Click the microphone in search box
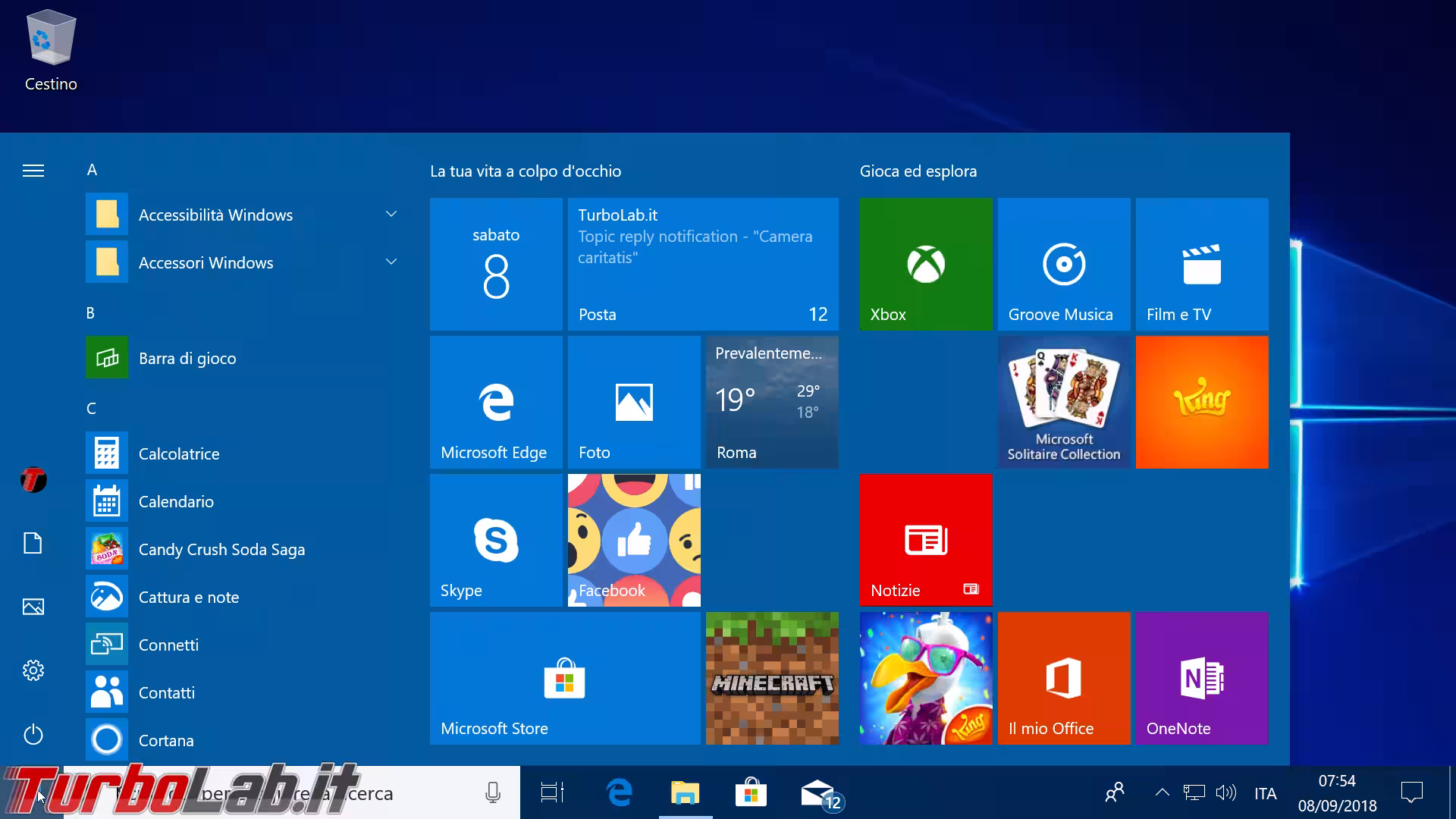The height and width of the screenshot is (819, 1456). tap(492, 793)
